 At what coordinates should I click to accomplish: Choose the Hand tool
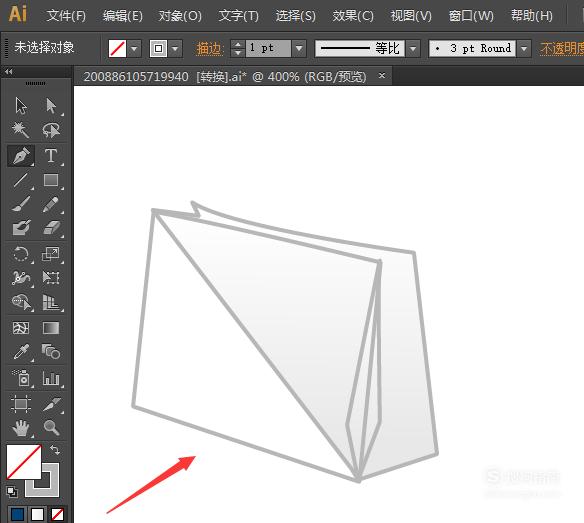tap(21, 428)
